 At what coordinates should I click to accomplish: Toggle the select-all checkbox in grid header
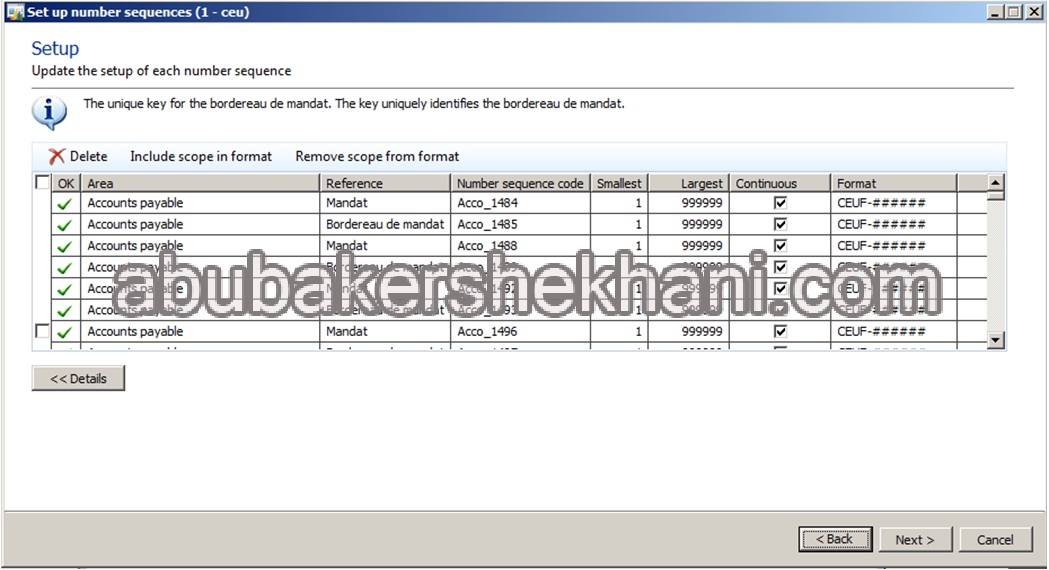42,183
